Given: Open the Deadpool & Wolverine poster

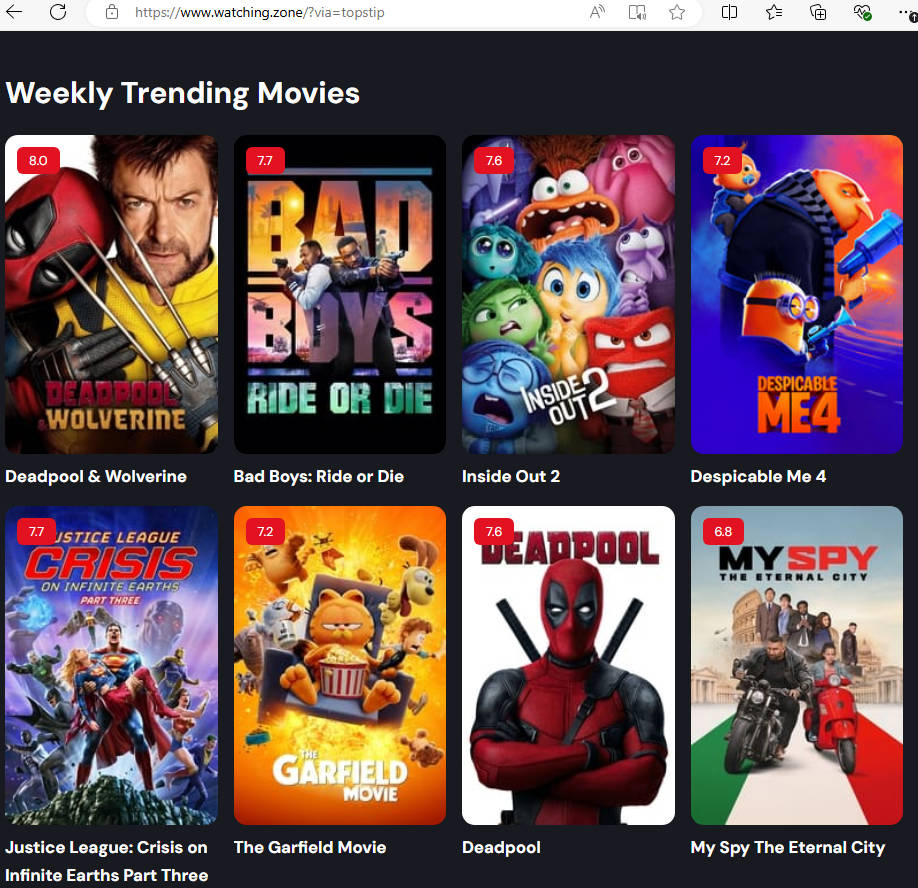Looking at the screenshot, I should [x=111, y=294].
